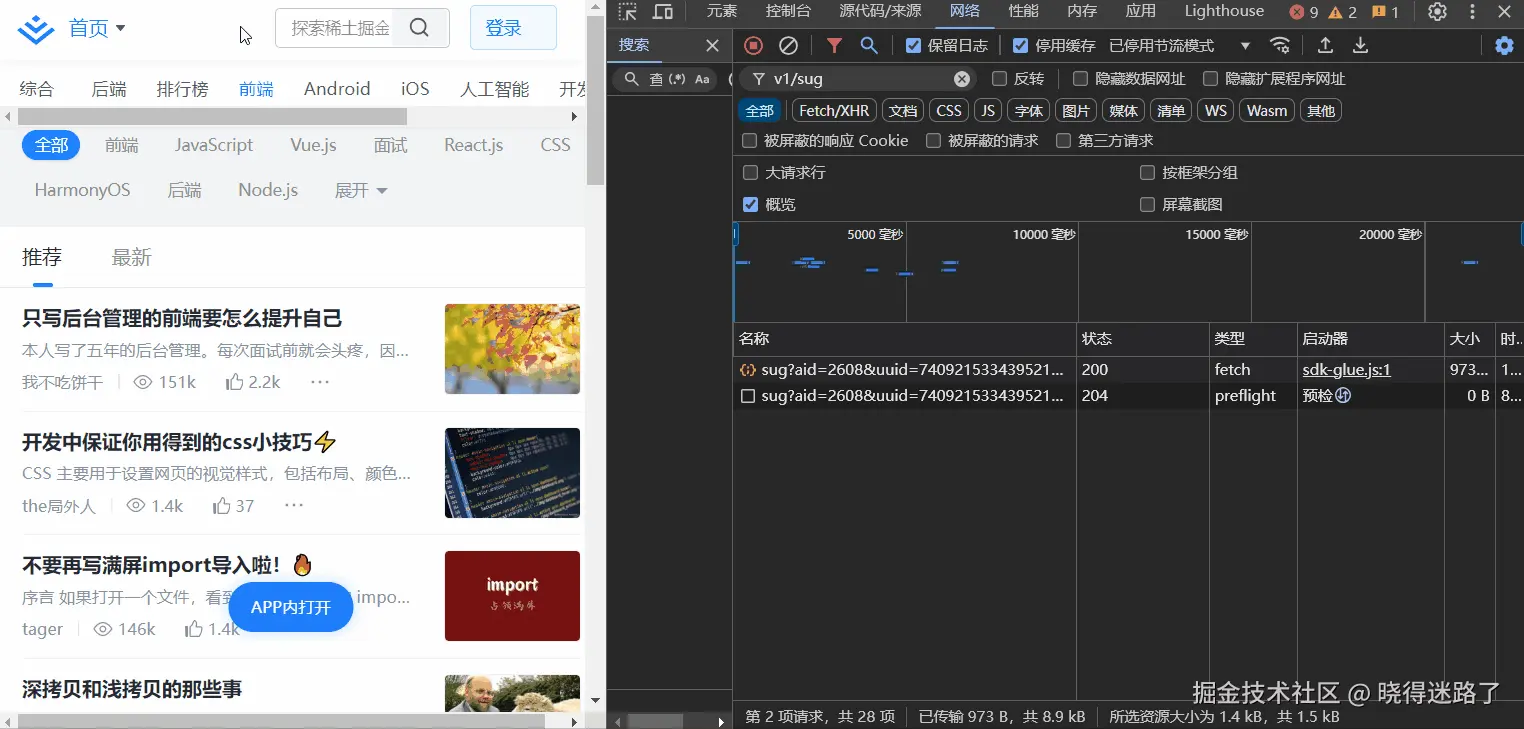Enable 被屏蔽的响应 Cookie checkbox

click(x=750, y=141)
